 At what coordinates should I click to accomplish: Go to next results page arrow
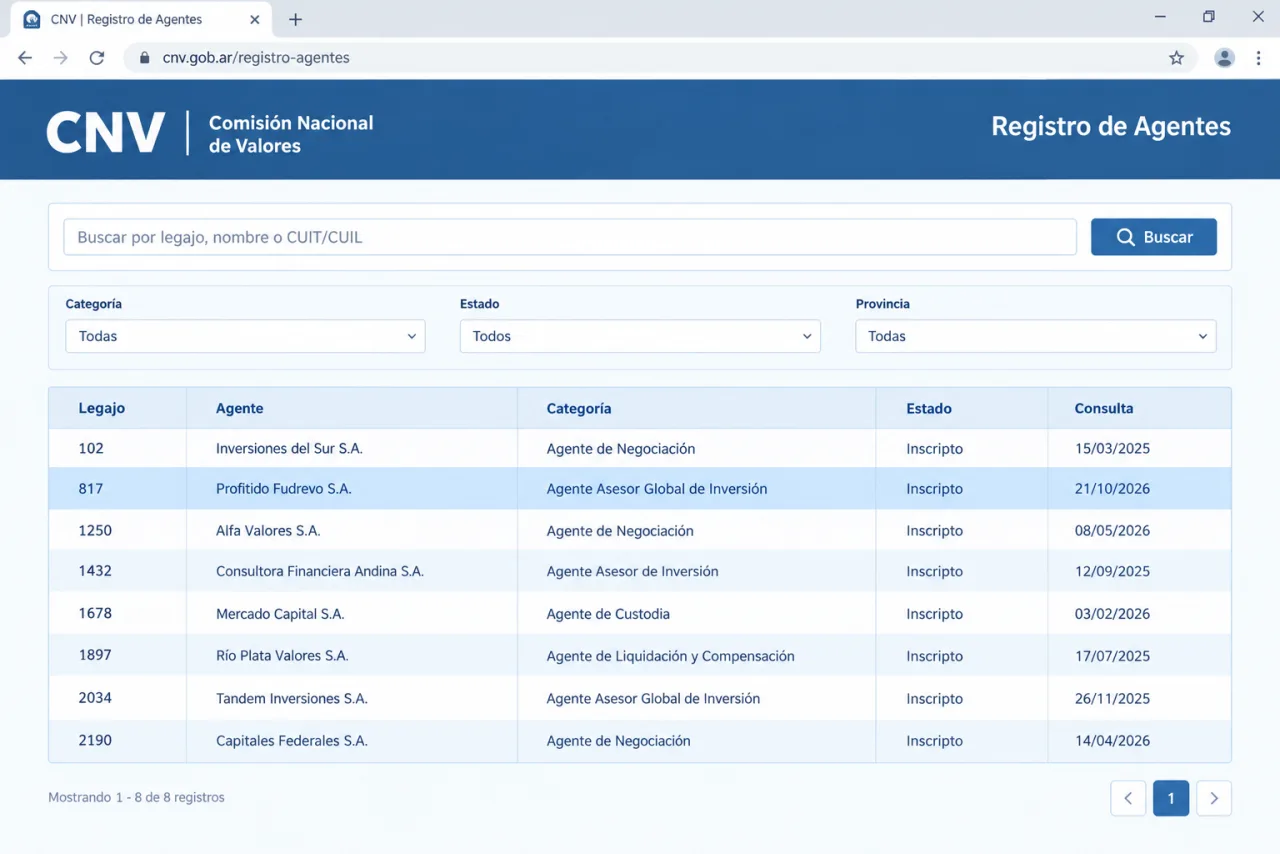coord(1214,798)
